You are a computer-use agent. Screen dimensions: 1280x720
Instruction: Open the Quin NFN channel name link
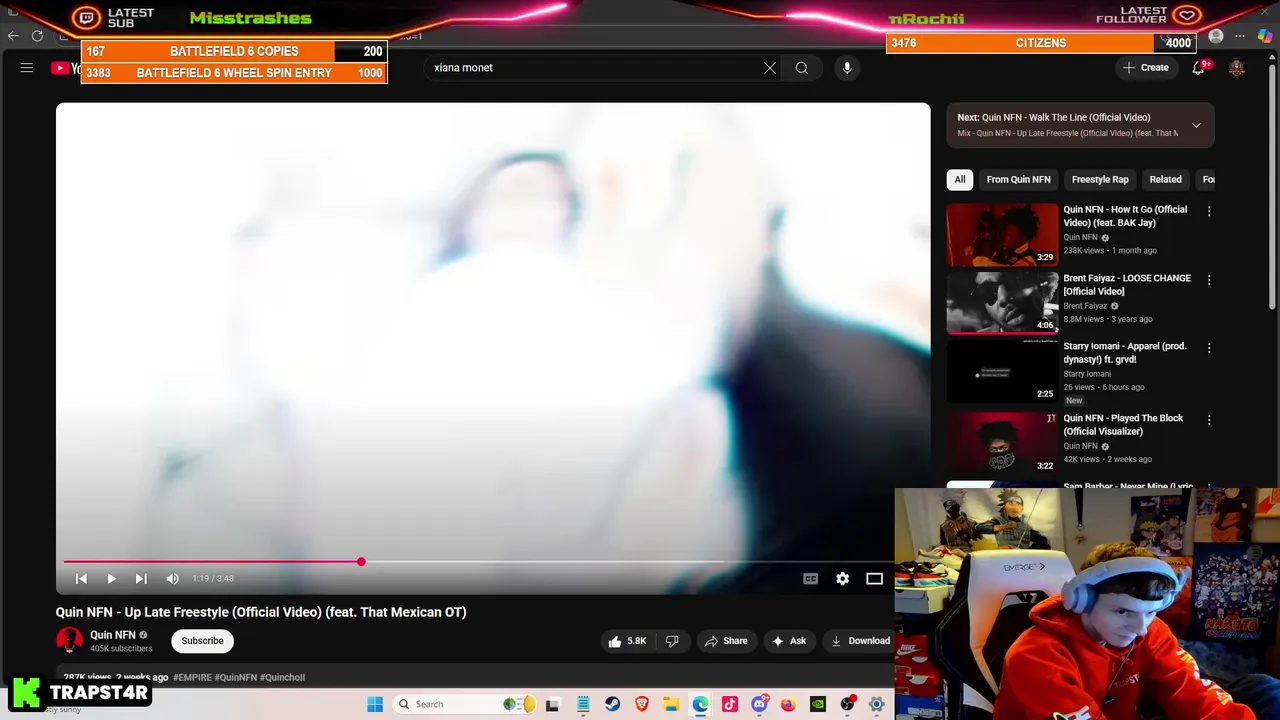(x=112, y=635)
